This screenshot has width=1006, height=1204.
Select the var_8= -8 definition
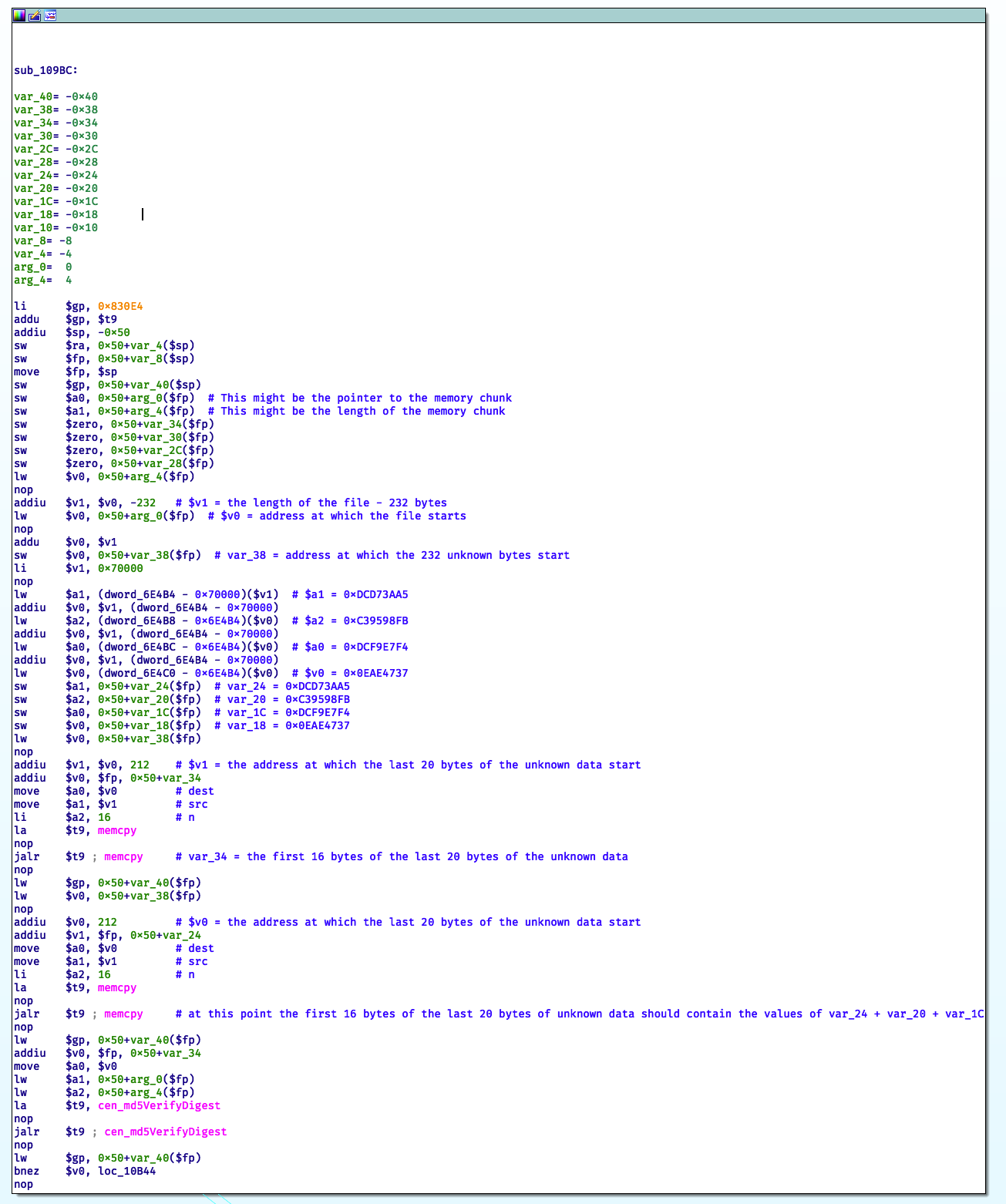pos(42,240)
